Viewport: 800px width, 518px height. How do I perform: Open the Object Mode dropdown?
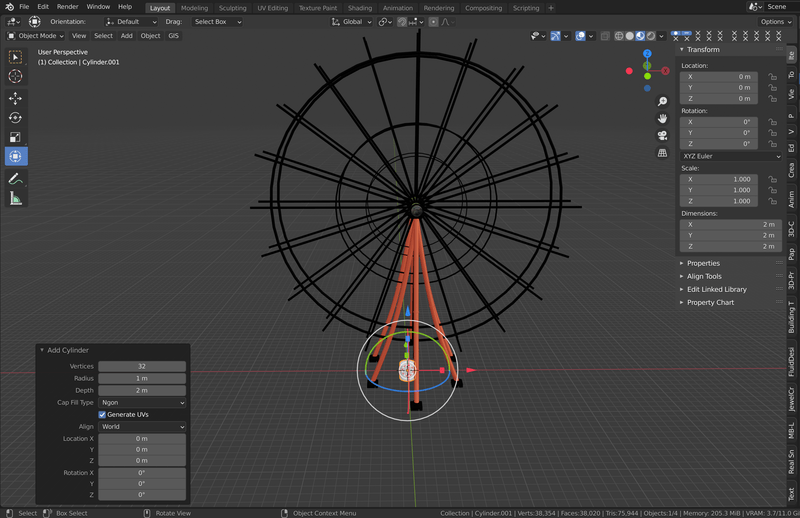click(x=35, y=35)
